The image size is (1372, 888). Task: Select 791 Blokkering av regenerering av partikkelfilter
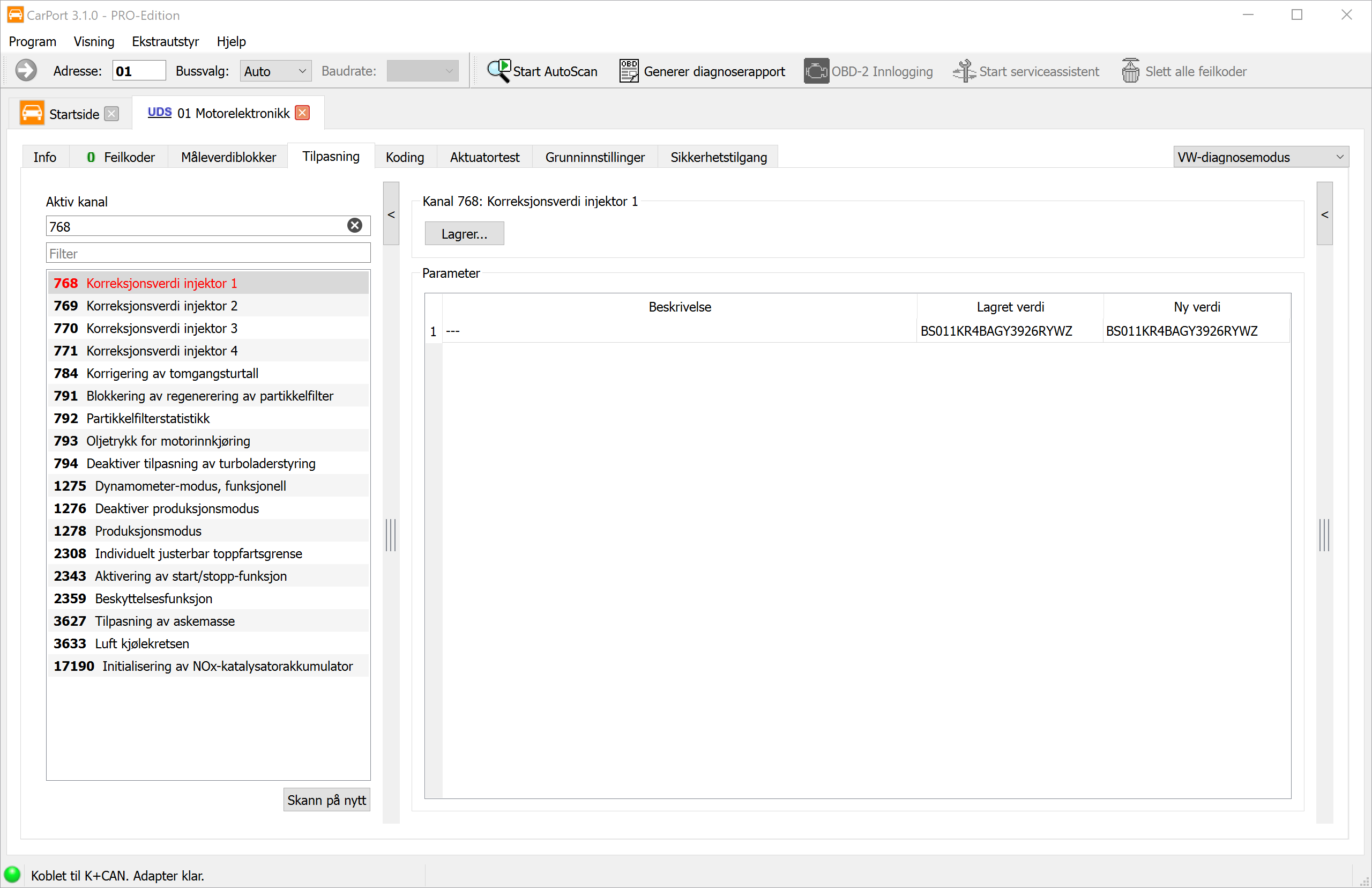tap(208, 396)
